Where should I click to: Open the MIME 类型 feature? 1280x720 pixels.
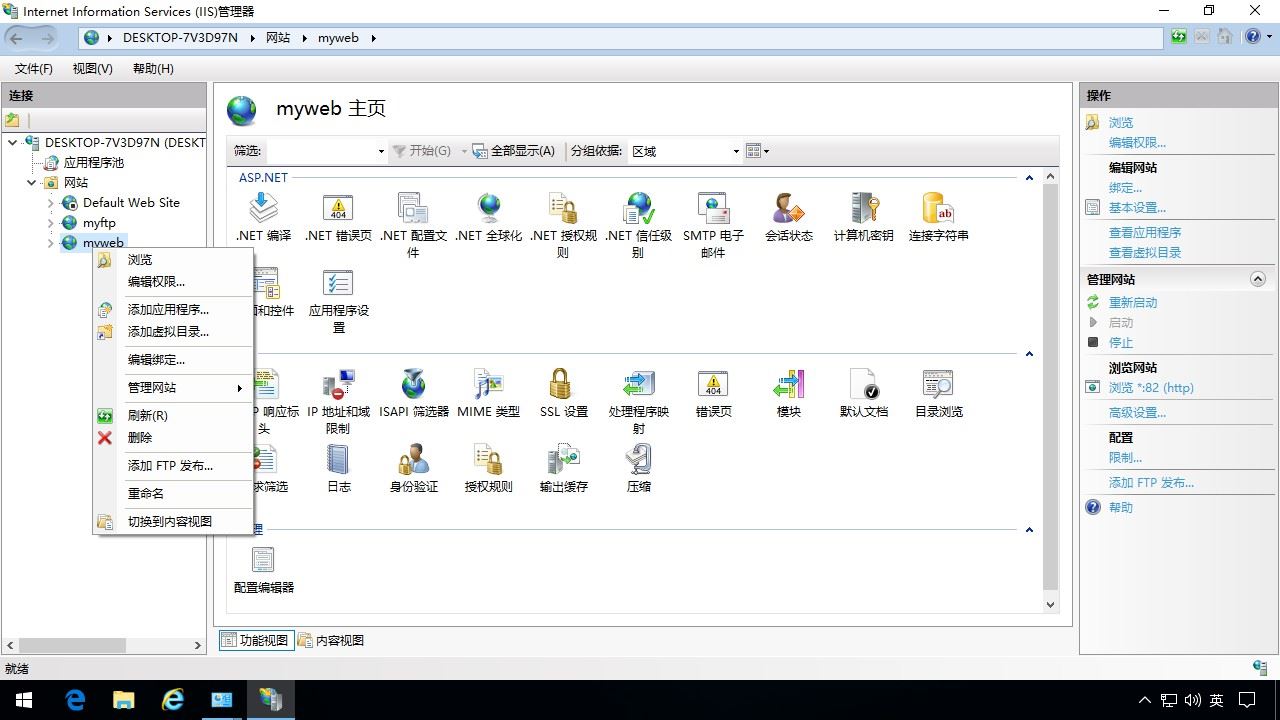[488, 393]
